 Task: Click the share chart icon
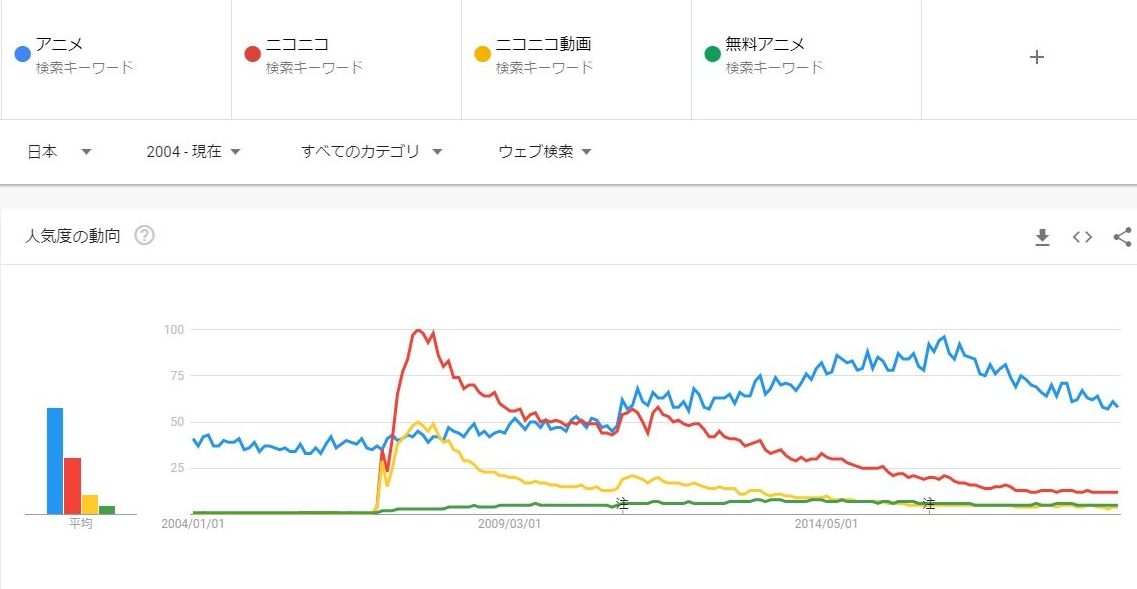pos(1122,237)
